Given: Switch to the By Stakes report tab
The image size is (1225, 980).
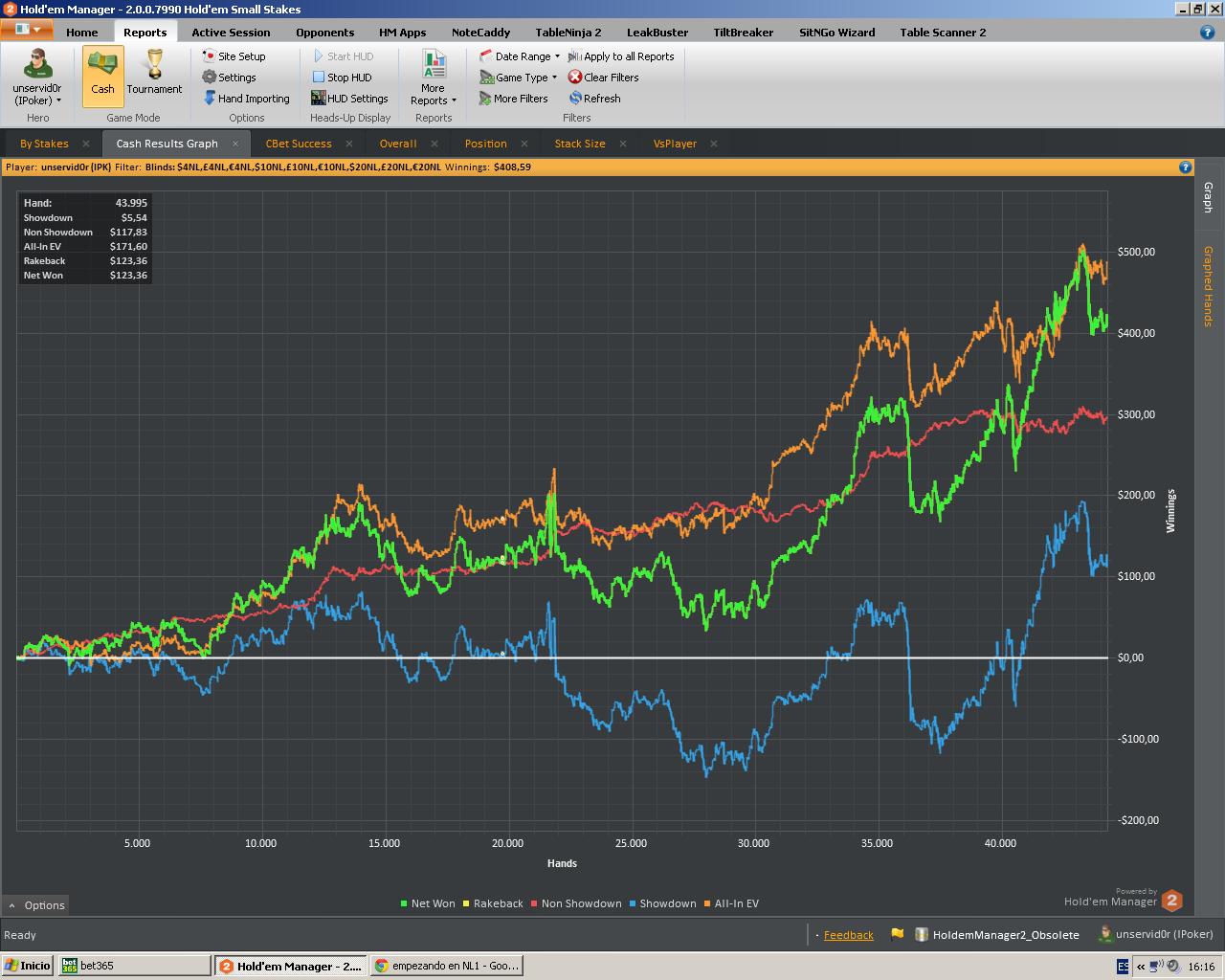Looking at the screenshot, I should pyautogui.click(x=44, y=144).
